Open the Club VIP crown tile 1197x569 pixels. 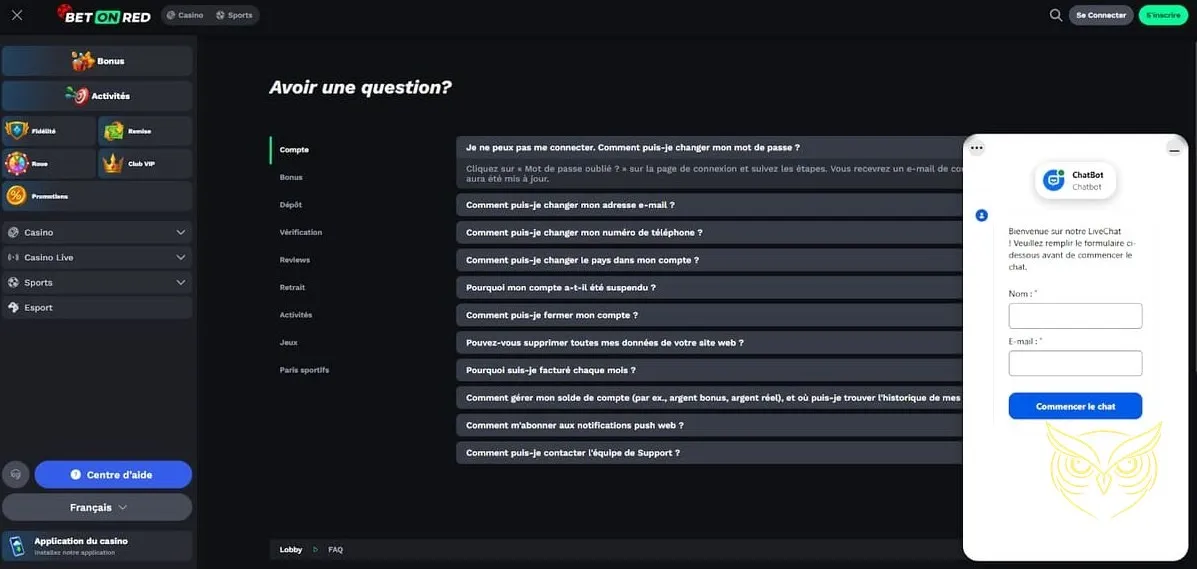[144, 163]
